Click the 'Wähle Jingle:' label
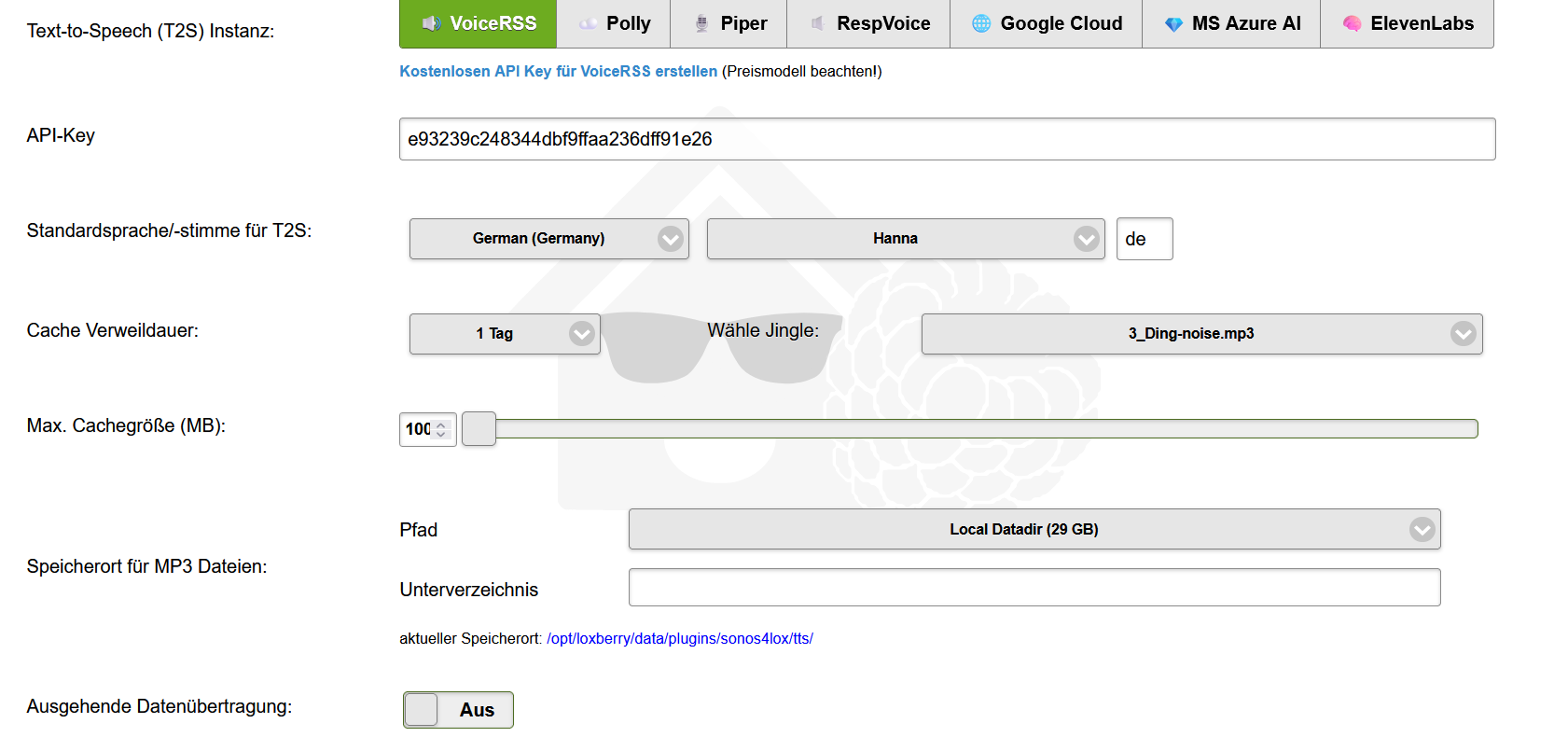 [763, 330]
